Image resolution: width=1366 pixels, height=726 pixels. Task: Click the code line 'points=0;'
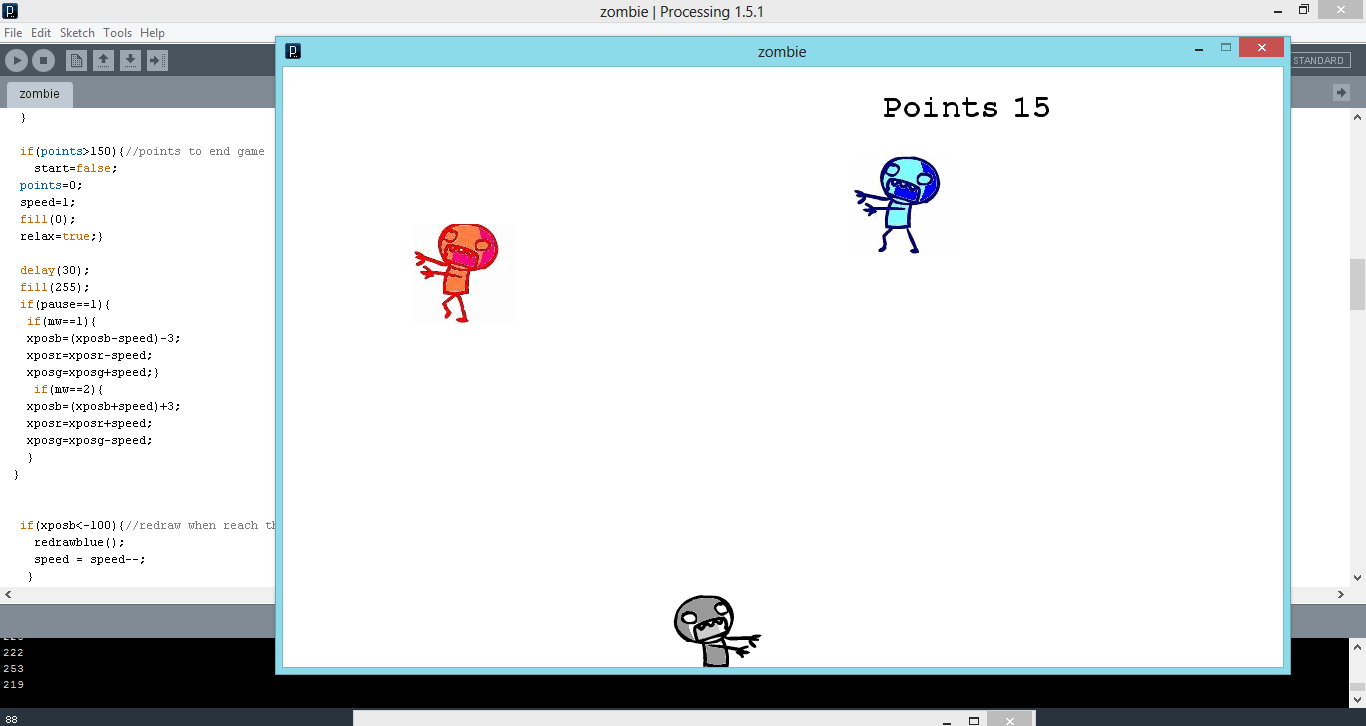tap(51, 185)
